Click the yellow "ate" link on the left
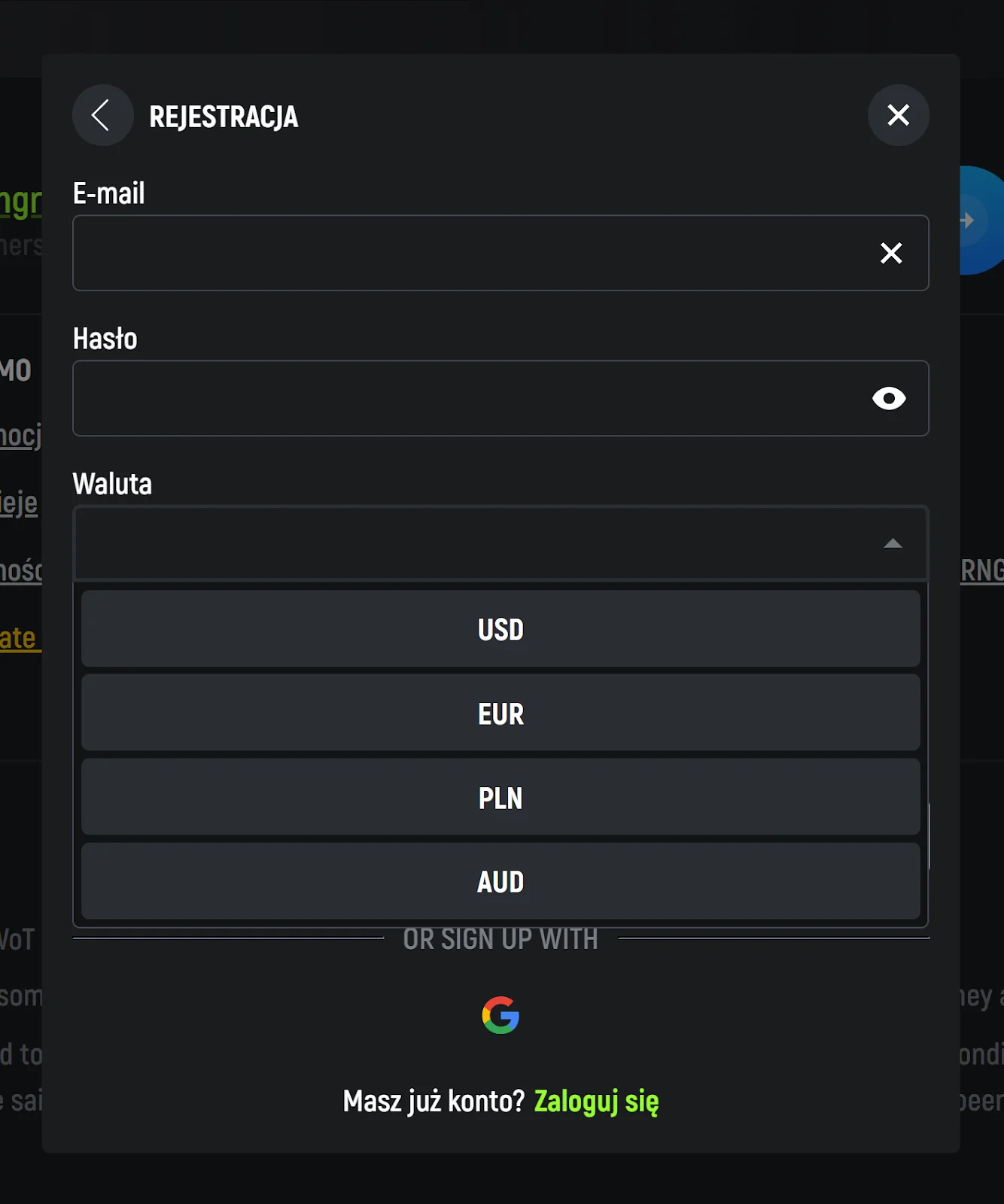The image size is (1004, 1204). pyautogui.click(x=19, y=638)
